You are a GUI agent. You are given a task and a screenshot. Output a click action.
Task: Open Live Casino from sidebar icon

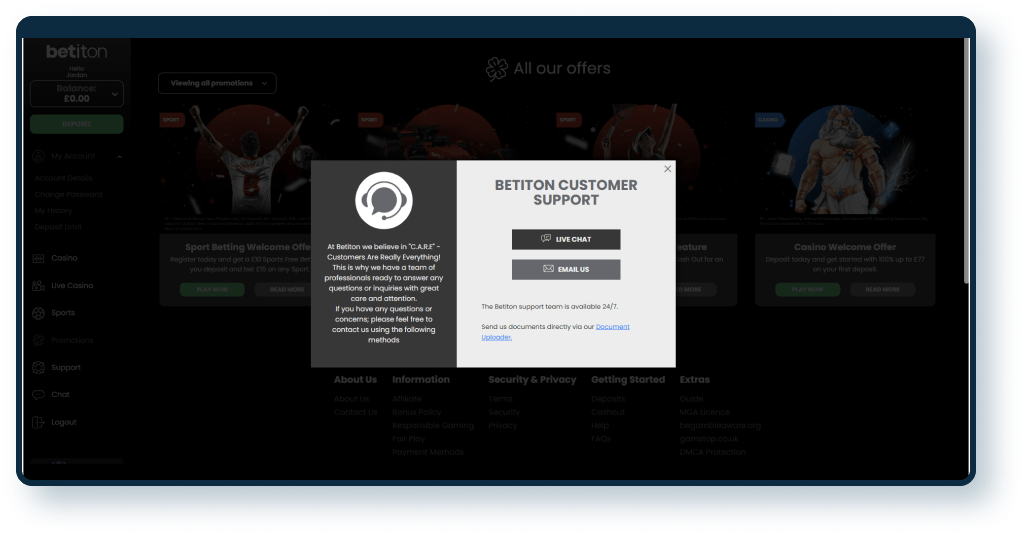[x=39, y=286]
